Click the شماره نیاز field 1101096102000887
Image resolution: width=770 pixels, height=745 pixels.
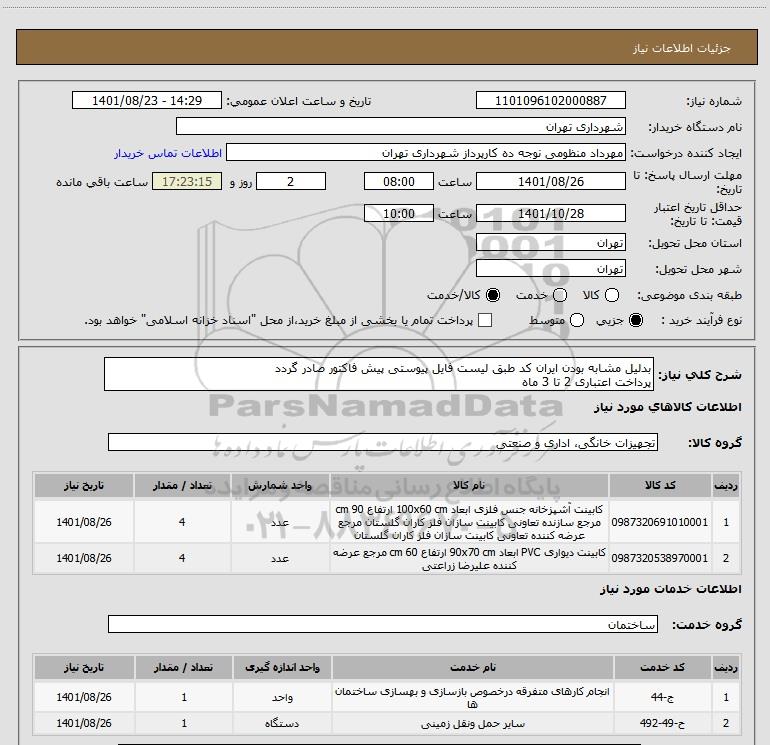[550, 100]
